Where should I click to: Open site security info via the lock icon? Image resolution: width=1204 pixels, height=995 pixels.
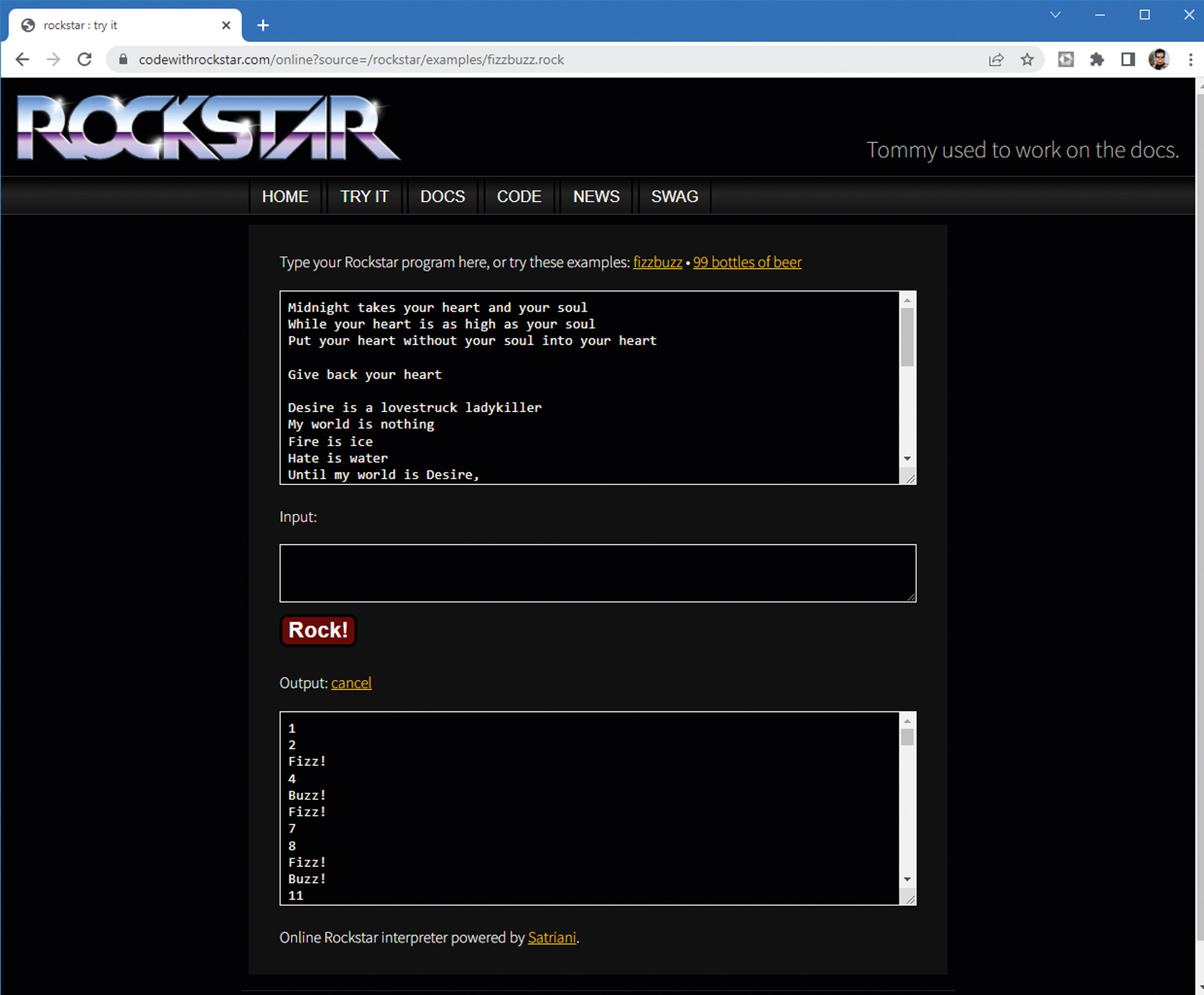tap(124, 60)
